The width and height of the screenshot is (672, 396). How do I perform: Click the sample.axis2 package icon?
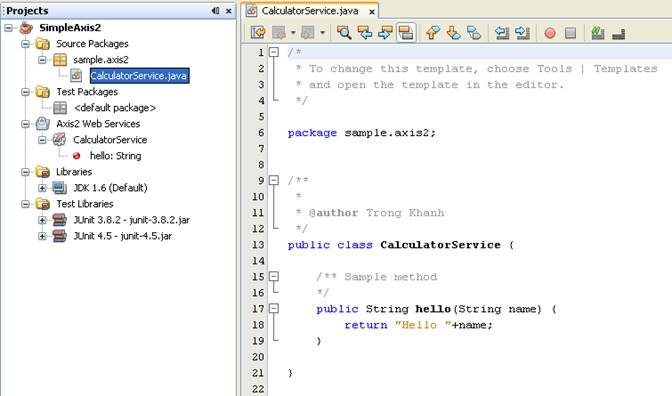[x=60, y=60]
